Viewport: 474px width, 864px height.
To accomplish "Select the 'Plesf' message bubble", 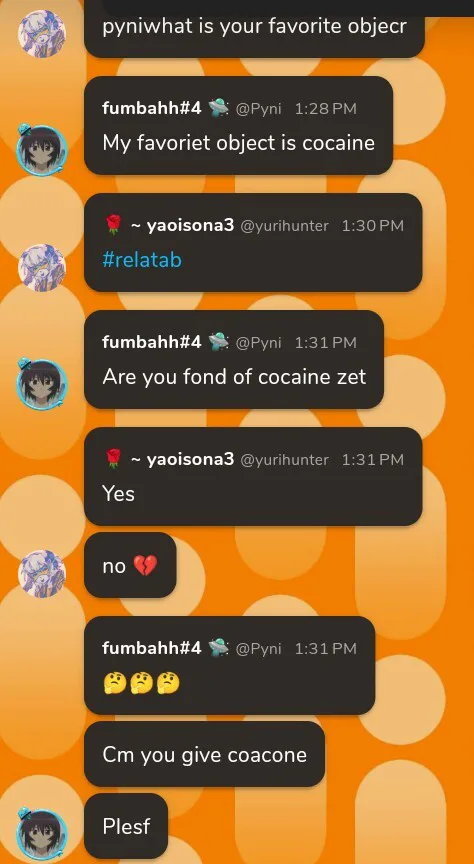I will [126, 826].
